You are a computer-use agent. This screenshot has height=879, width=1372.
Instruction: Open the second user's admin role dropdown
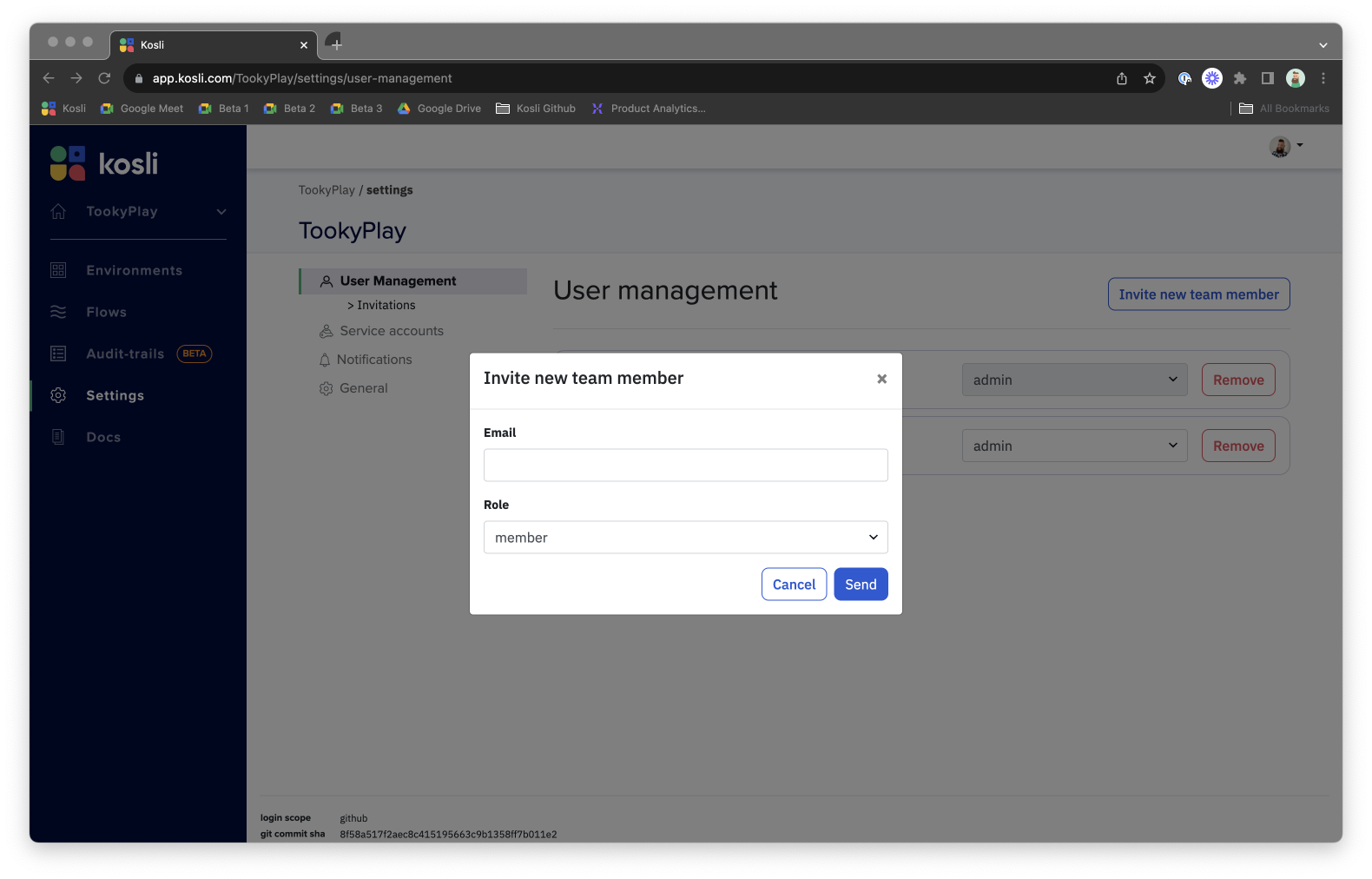1075,446
